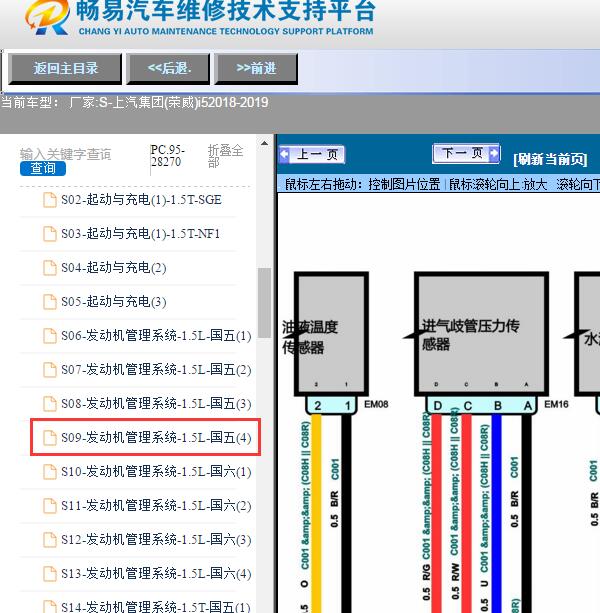The image size is (600, 613).
Task: Go to next page with 下一页
Action: click(x=466, y=153)
